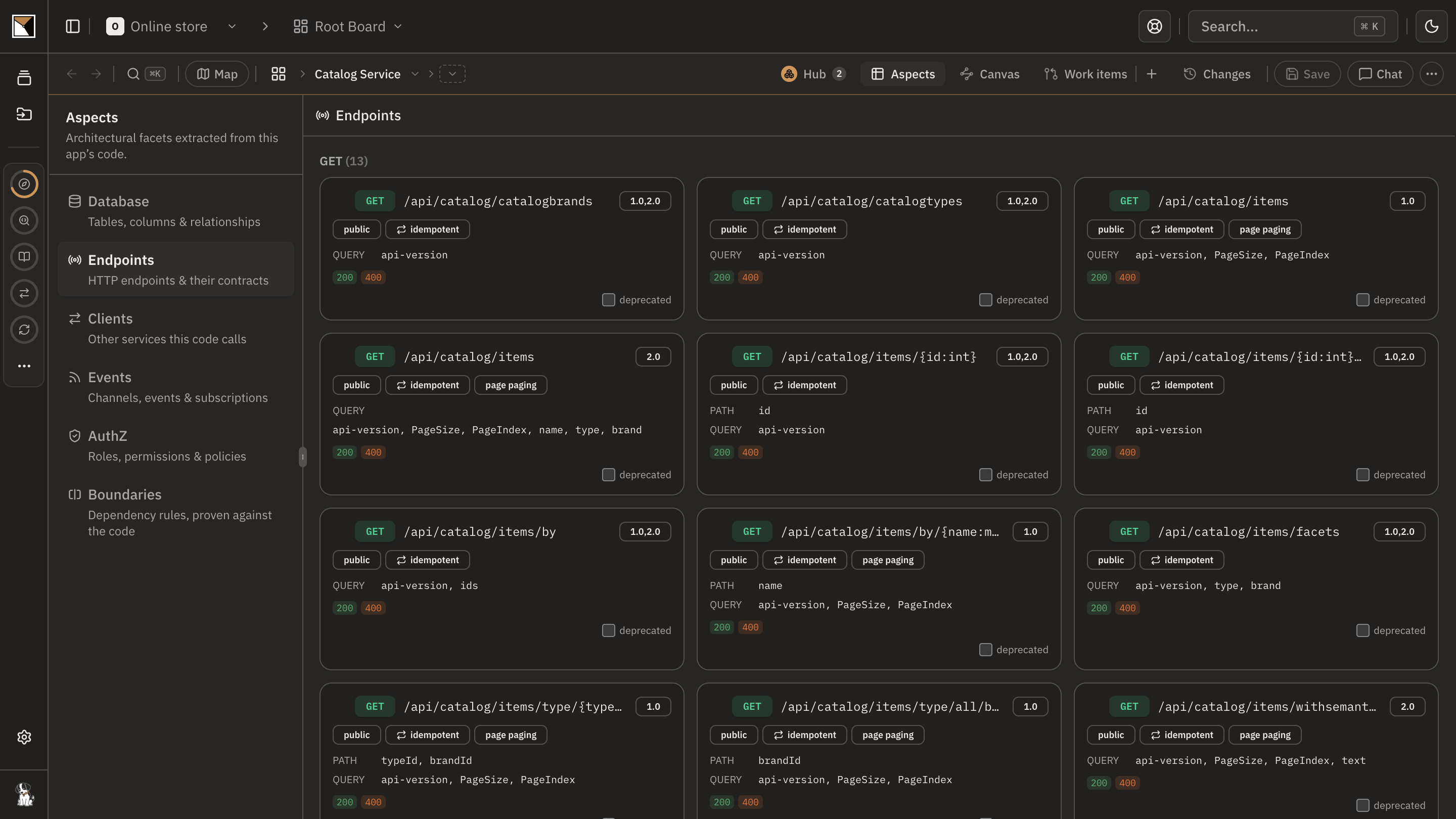Click the refresh sync sidebar icon
Screen dimensions: 1456x819
coord(24,330)
